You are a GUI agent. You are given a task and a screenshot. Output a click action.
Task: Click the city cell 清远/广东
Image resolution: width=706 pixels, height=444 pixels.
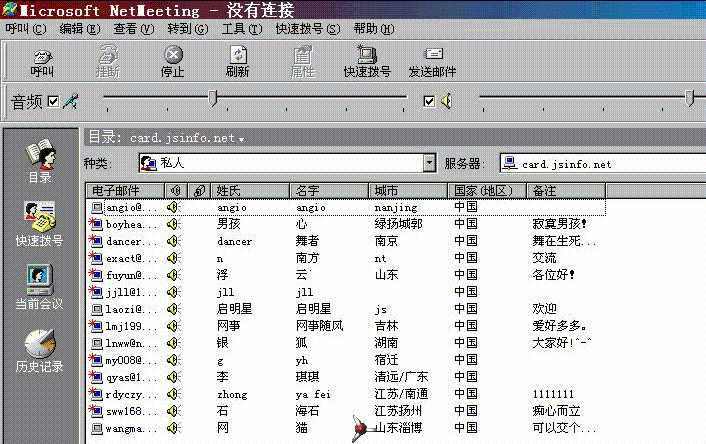(401, 377)
